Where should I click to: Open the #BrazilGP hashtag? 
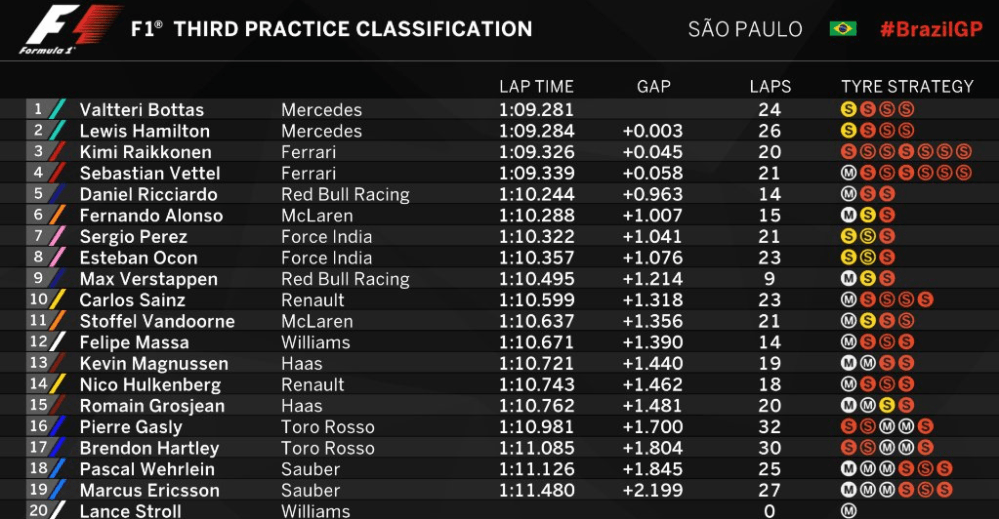tap(931, 29)
